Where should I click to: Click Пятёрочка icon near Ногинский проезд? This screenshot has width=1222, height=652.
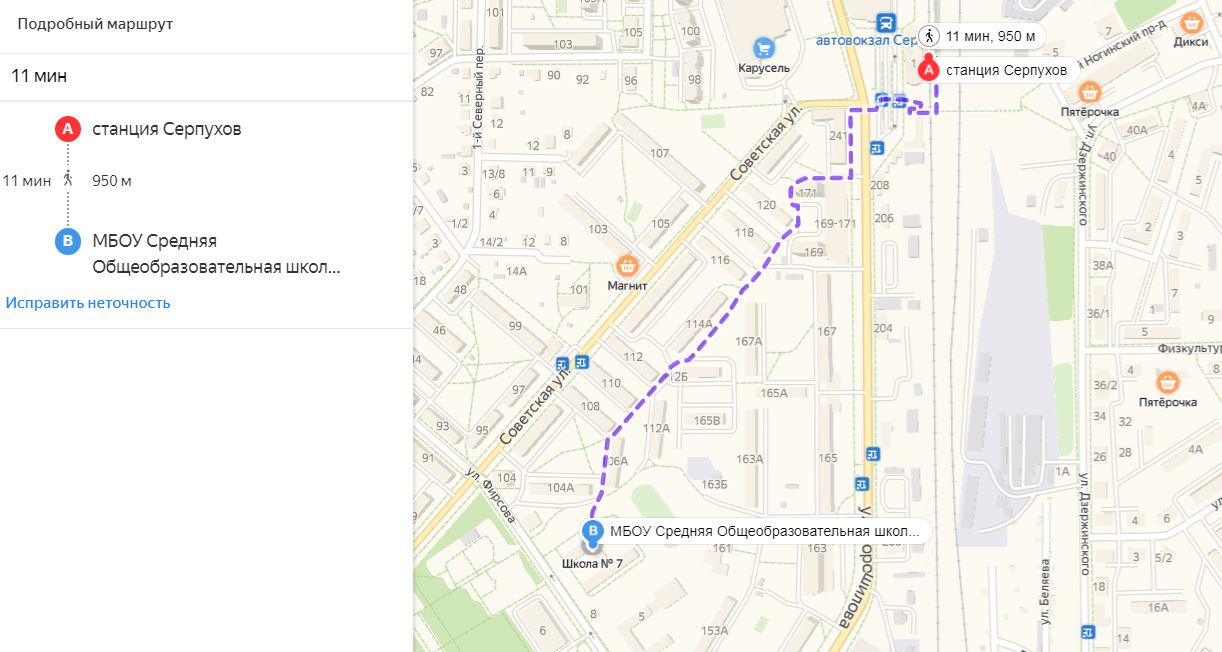pyautogui.click(x=1090, y=93)
